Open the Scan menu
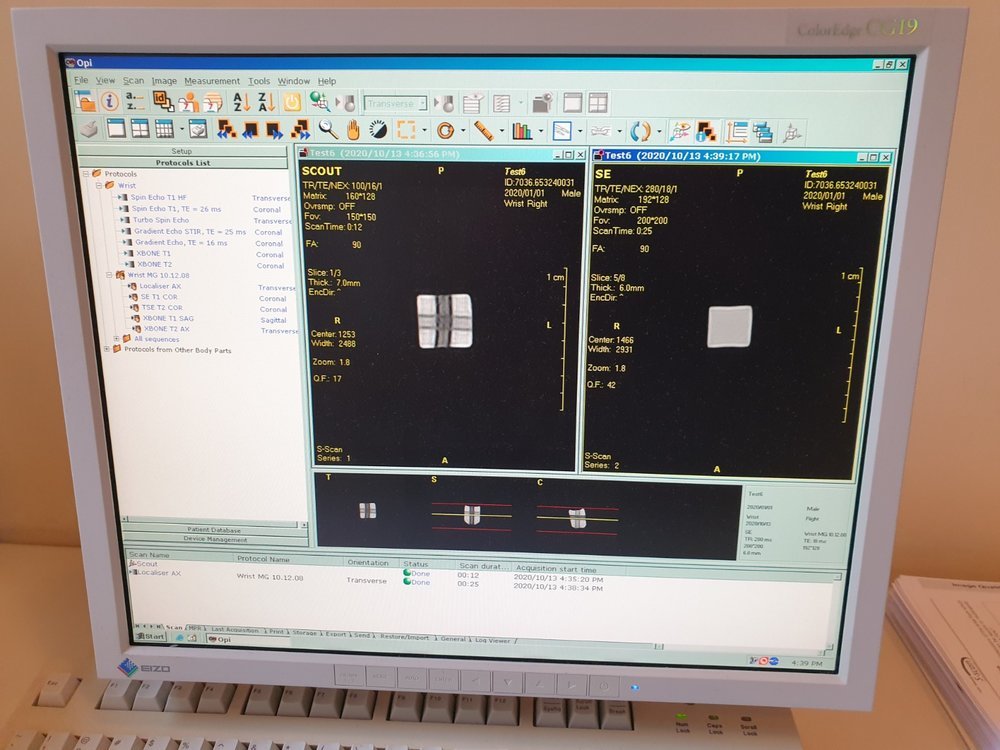The width and height of the screenshot is (1000, 750). click(133, 80)
